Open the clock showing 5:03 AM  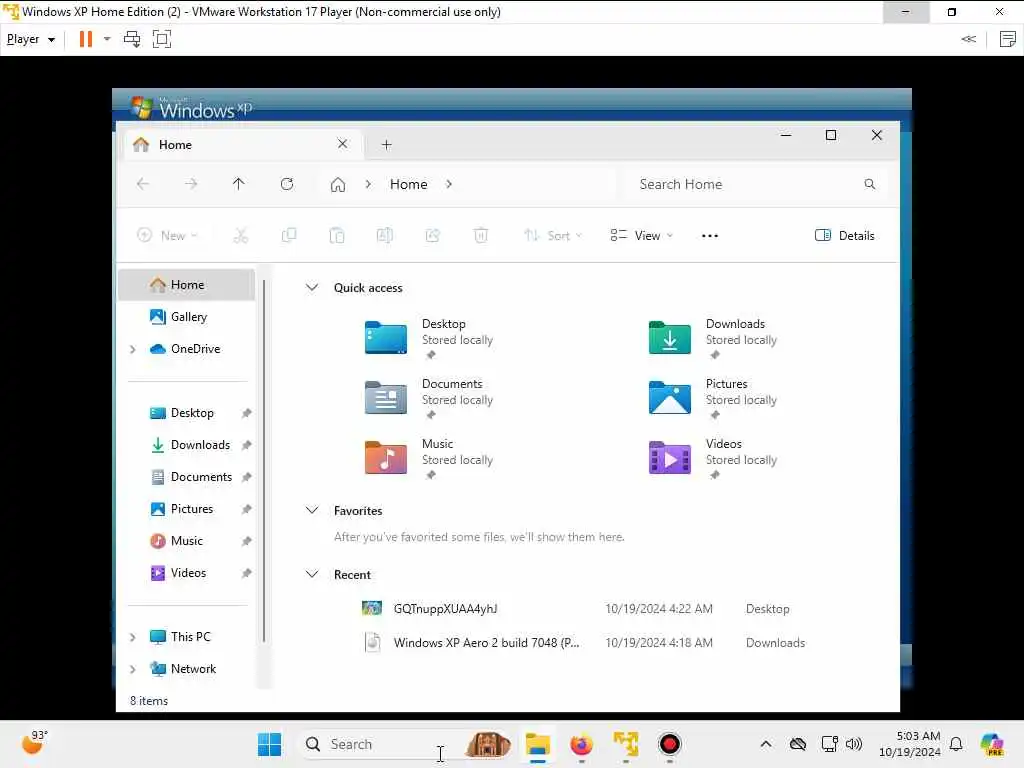[910, 744]
